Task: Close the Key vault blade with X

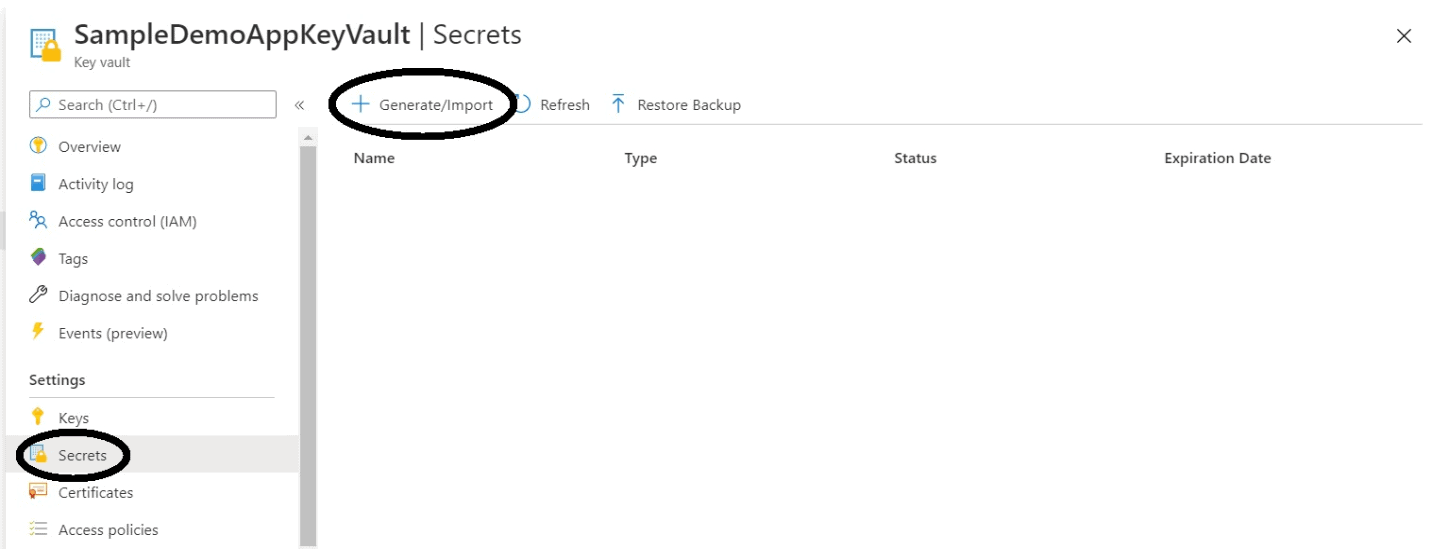Action: (1404, 36)
